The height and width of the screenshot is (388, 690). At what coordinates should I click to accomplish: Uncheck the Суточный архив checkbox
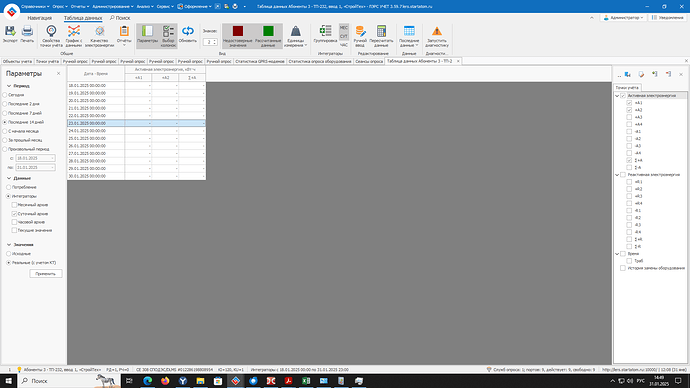pos(15,213)
